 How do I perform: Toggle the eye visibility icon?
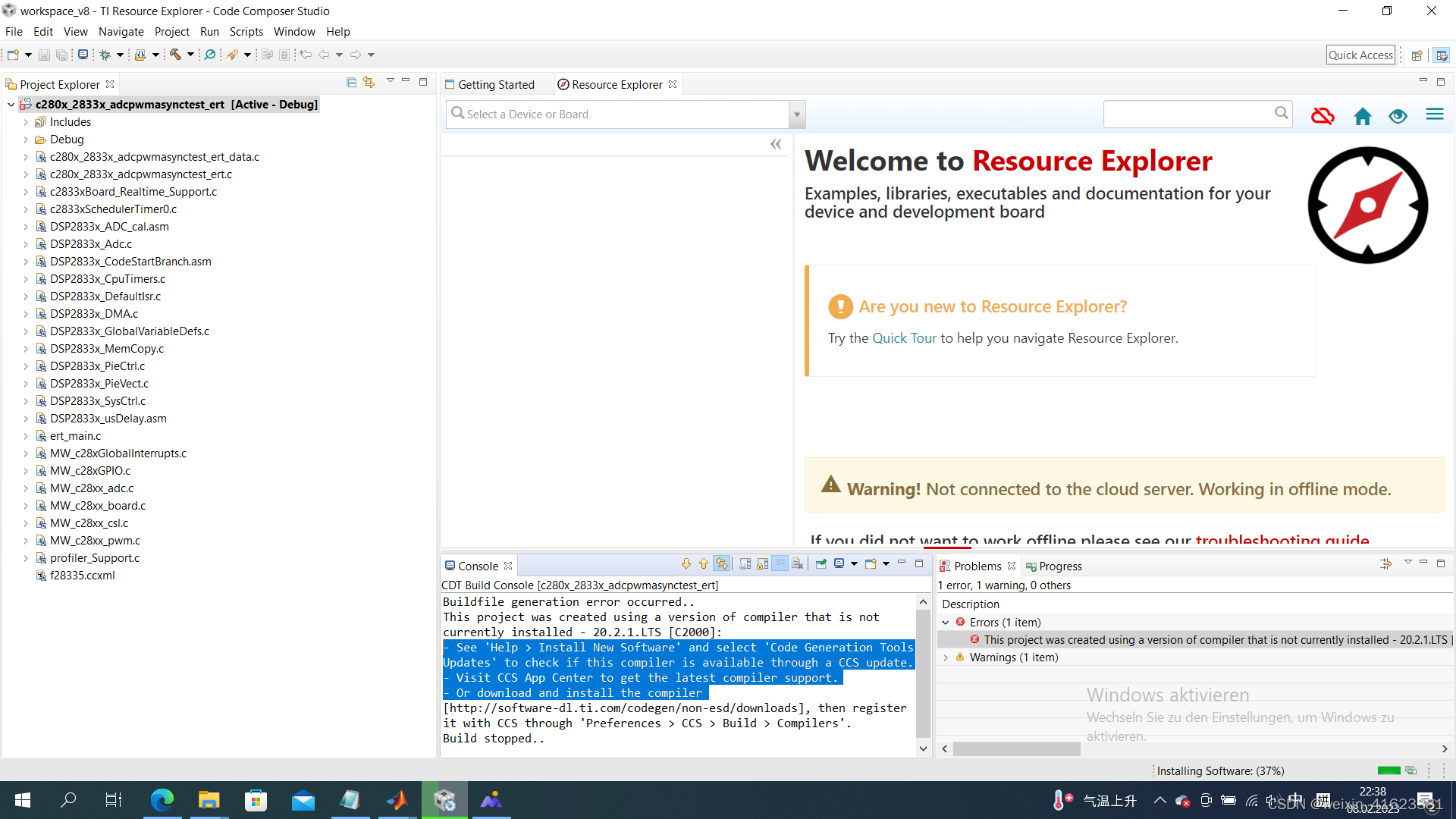click(x=1398, y=116)
